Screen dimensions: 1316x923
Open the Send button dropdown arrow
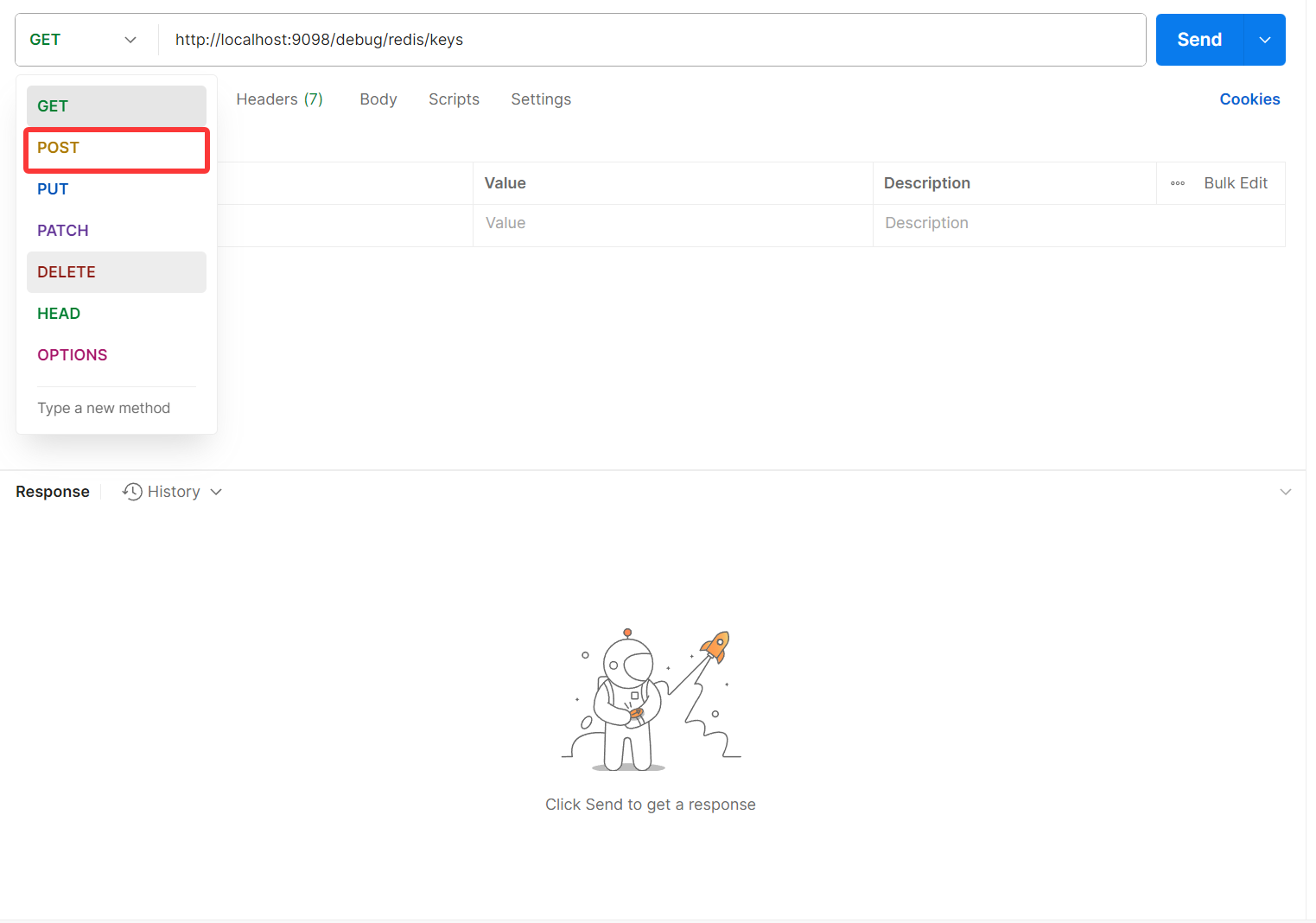1265,40
